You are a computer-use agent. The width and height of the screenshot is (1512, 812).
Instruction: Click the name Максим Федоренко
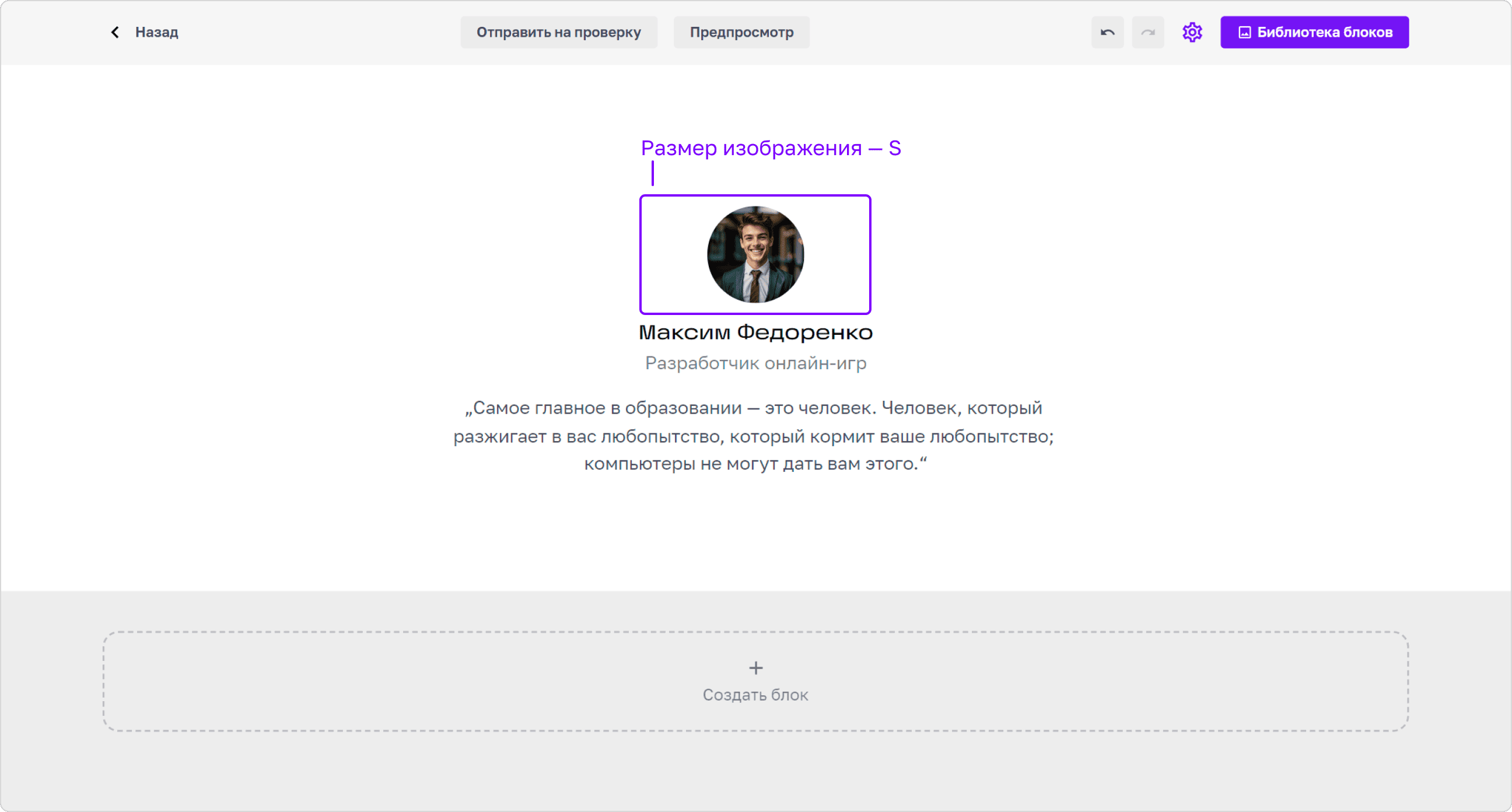pyautogui.click(x=755, y=332)
